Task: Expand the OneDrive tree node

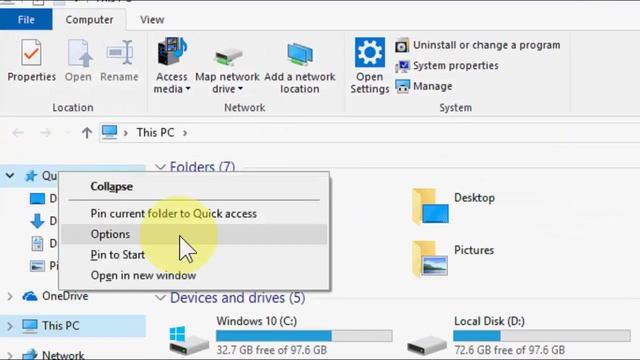Action: click(10, 296)
